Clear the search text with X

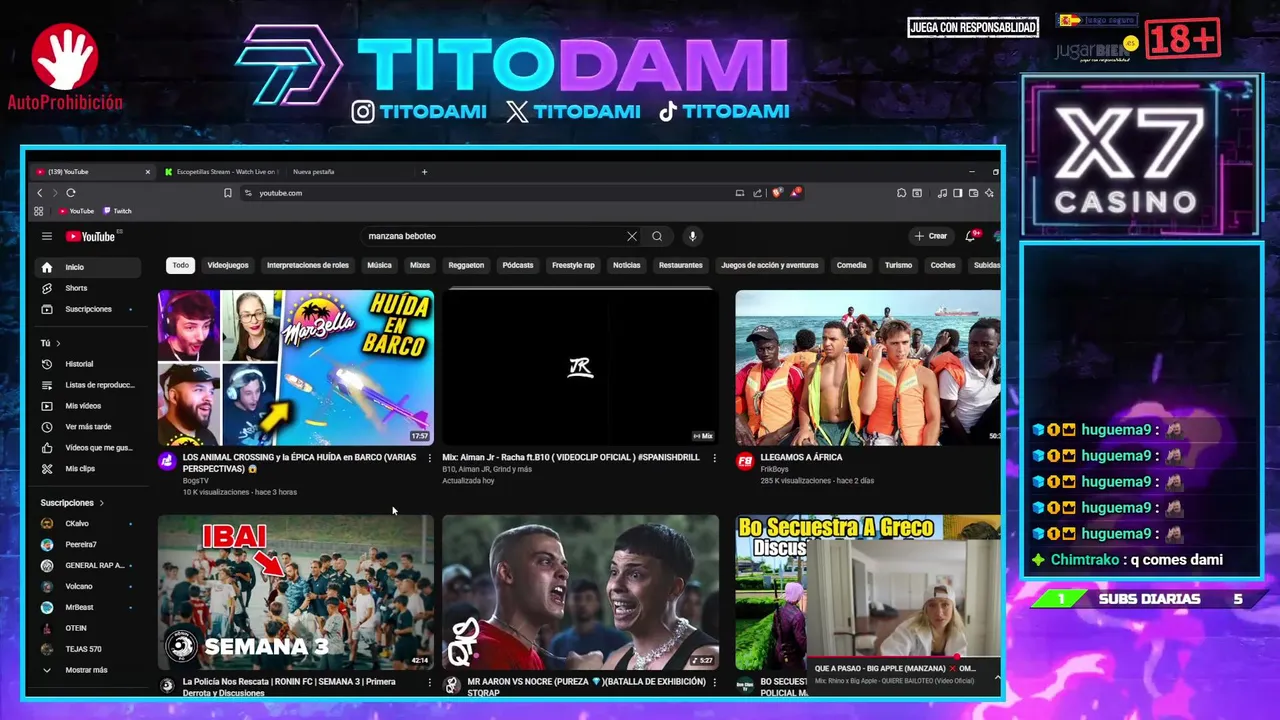631,236
